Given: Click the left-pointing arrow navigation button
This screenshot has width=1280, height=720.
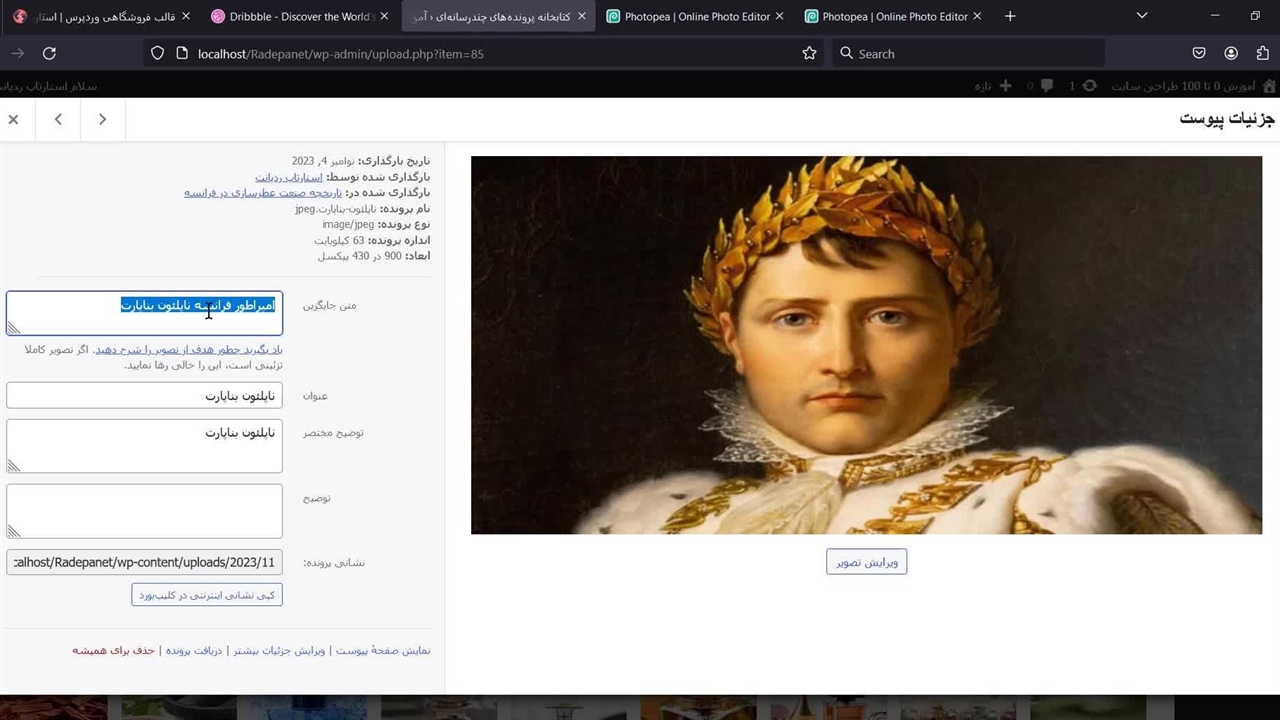Looking at the screenshot, I should (58, 120).
